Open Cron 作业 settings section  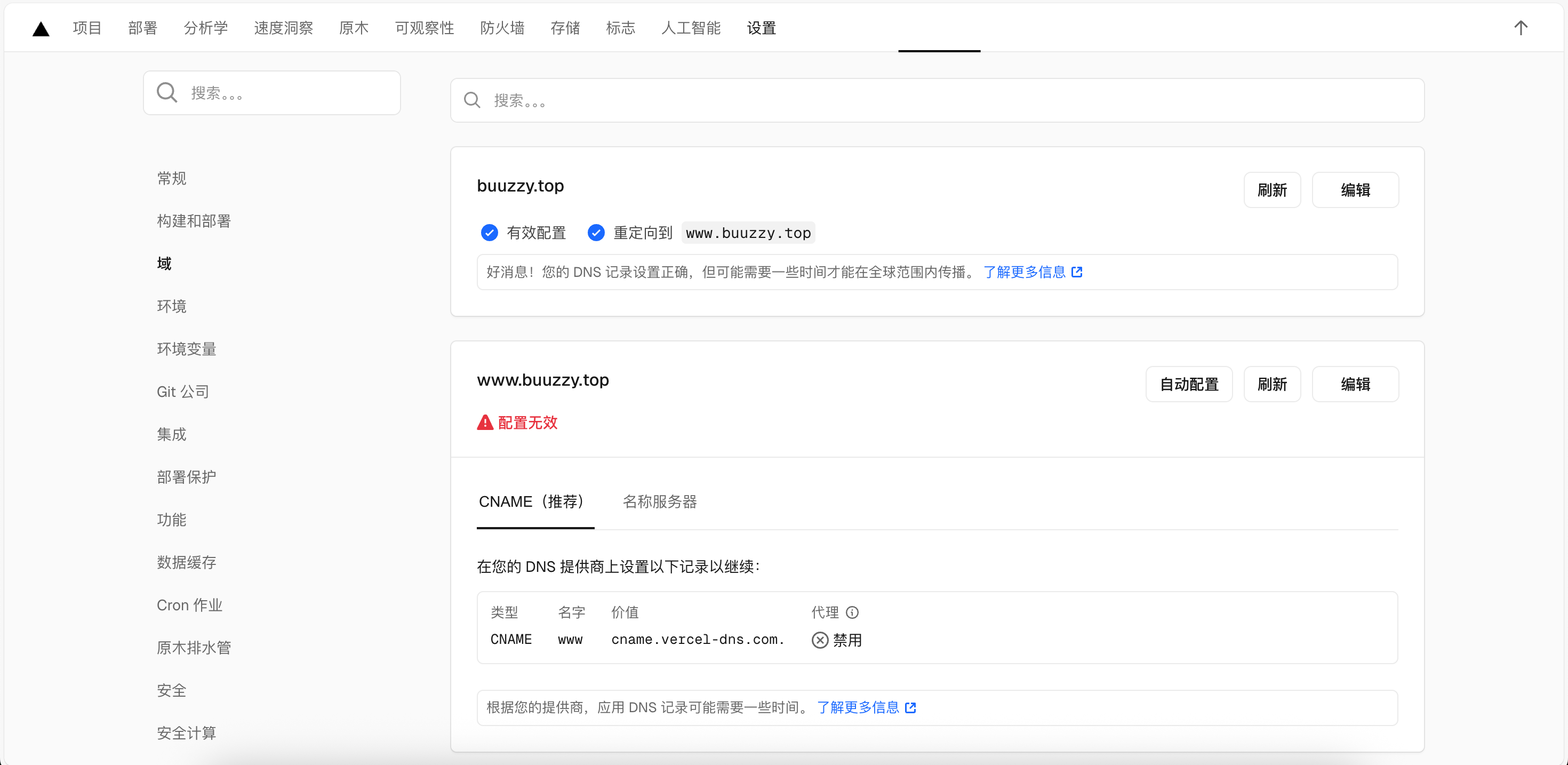[x=190, y=605]
